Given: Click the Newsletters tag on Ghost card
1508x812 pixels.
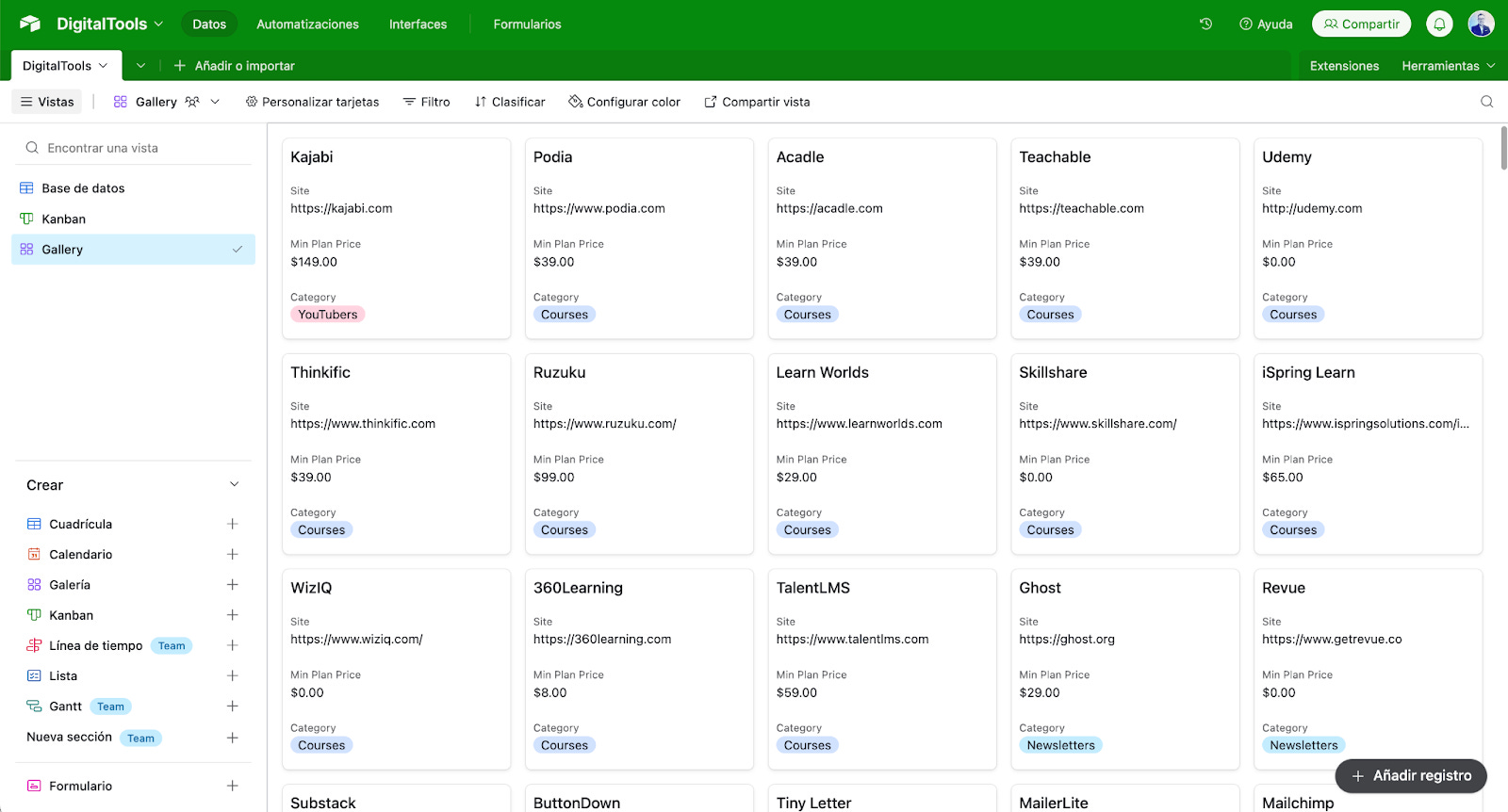Looking at the screenshot, I should pyautogui.click(x=1060, y=745).
